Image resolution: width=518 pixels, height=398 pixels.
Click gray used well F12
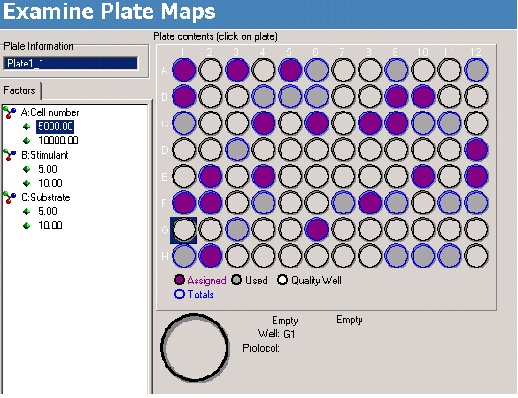[x=476, y=203]
